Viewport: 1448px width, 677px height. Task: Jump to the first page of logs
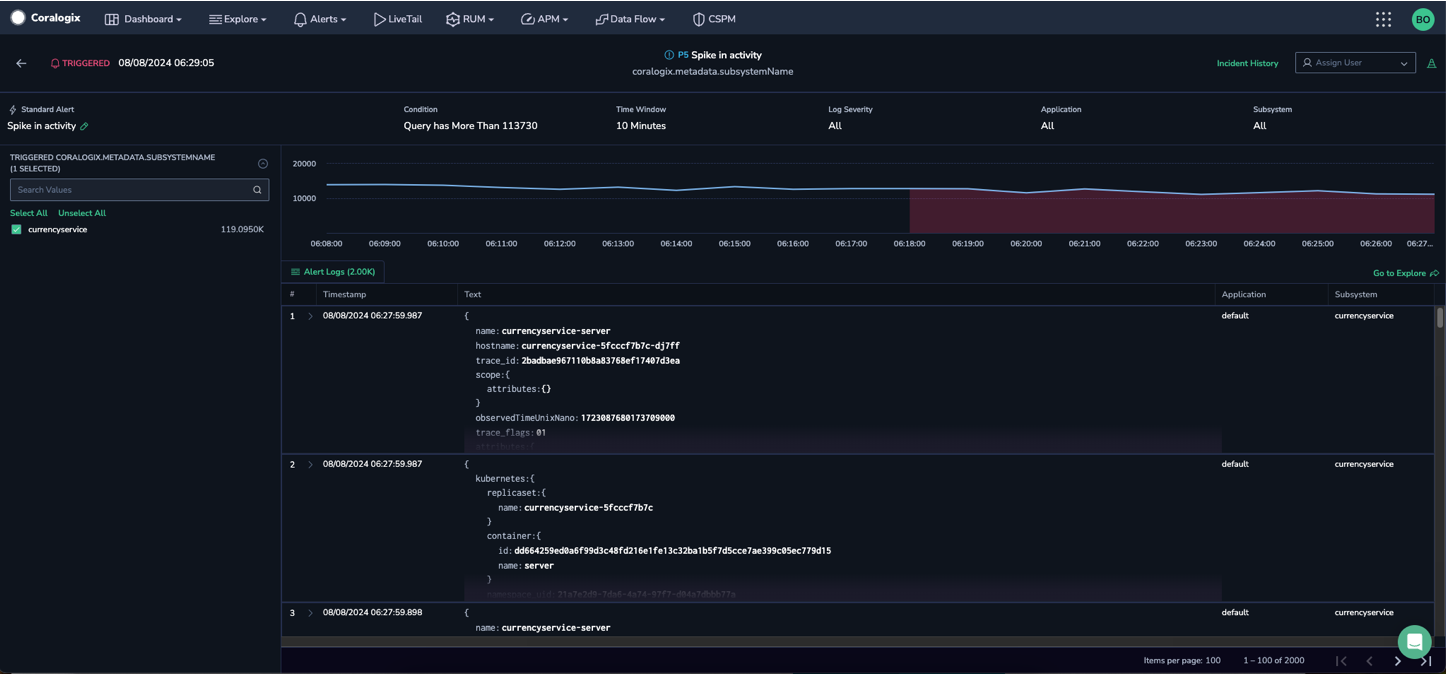pos(1342,661)
